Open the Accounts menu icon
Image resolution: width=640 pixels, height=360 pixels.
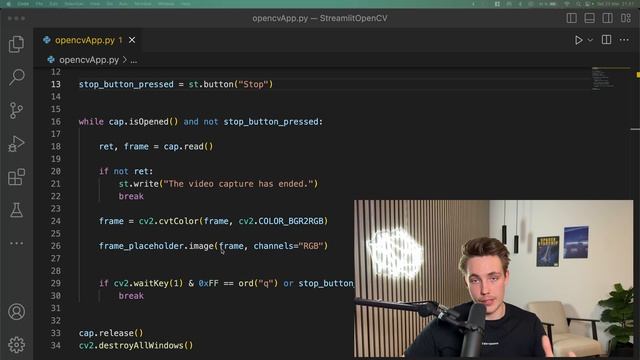[16, 312]
